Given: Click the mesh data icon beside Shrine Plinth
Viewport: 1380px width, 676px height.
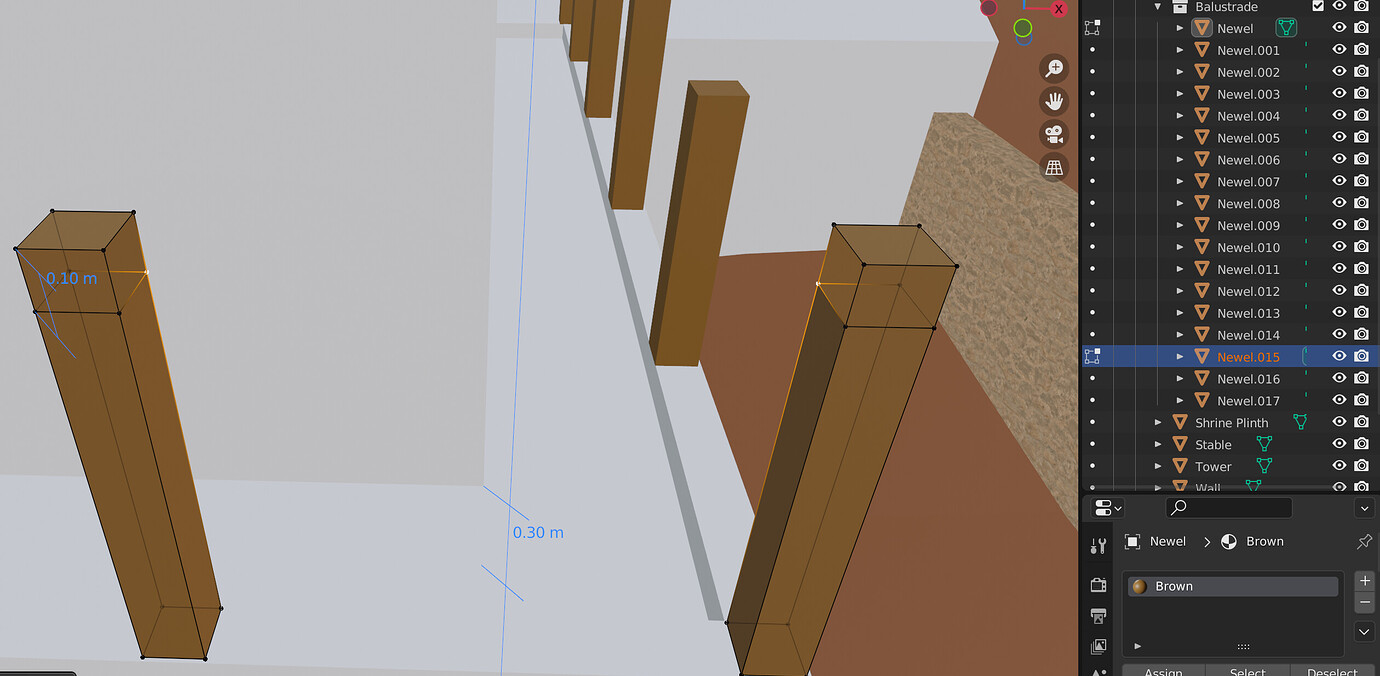Looking at the screenshot, I should pos(1300,422).
